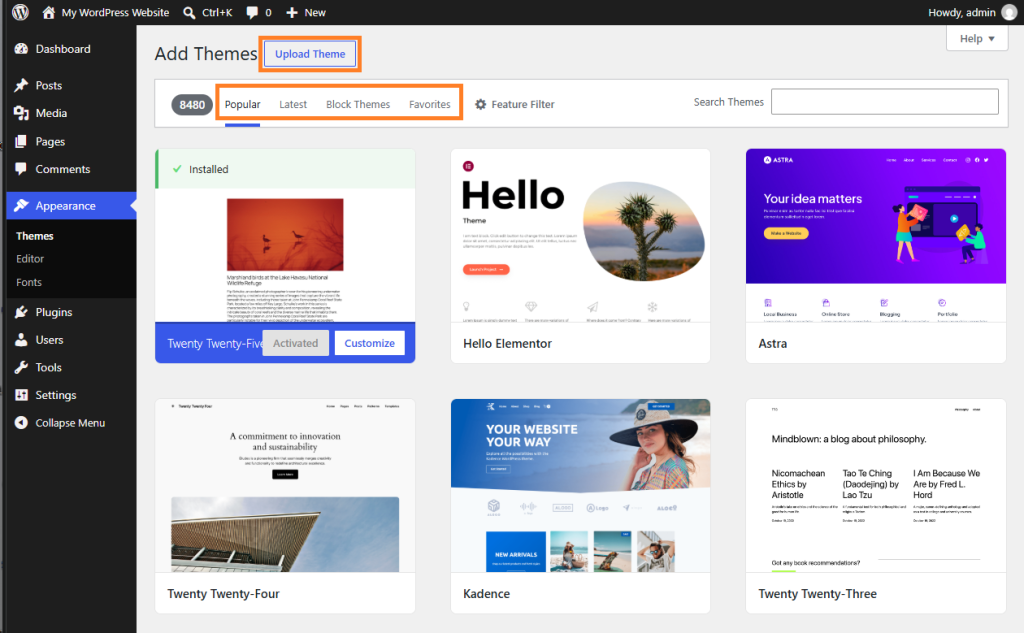
Task: Click the home icon beside My WordPress Website
Action: [x=48, y=12]
